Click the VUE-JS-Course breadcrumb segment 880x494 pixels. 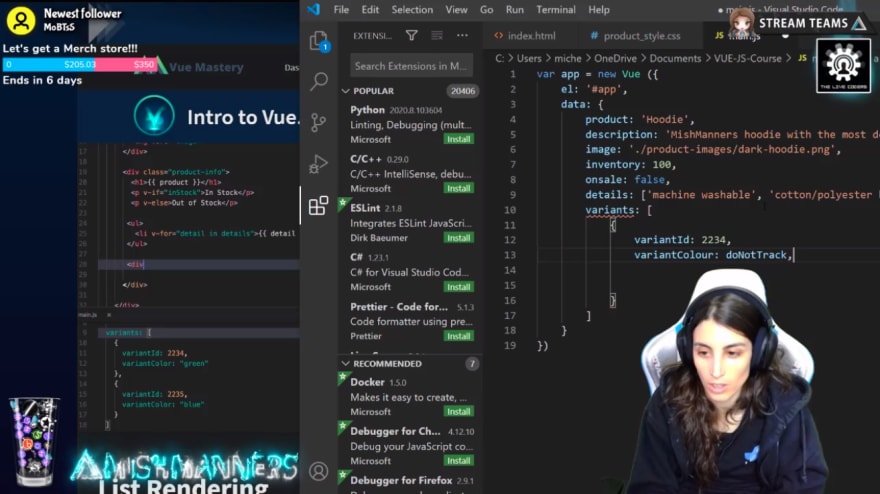pos(748,58)
